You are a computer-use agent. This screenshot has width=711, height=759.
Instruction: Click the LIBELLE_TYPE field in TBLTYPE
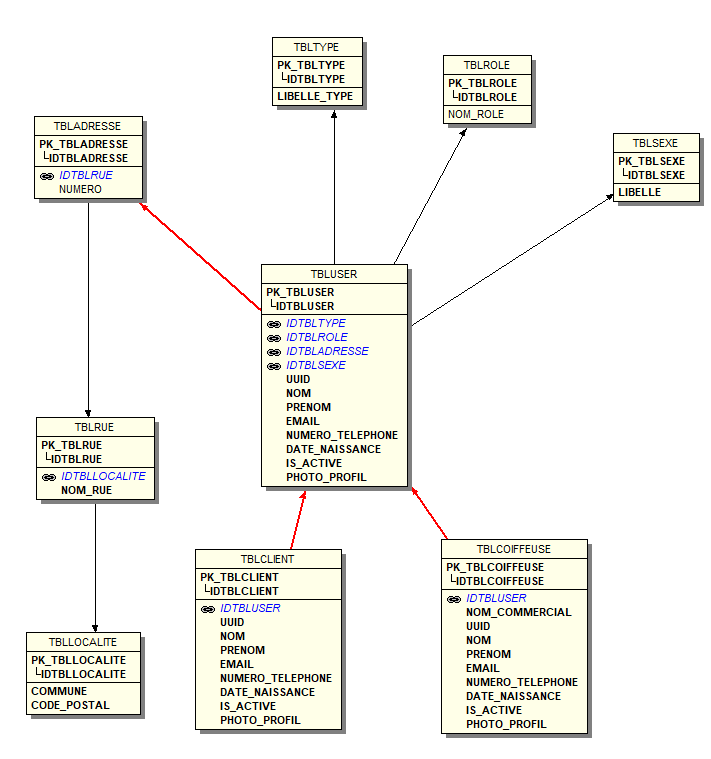click(314, 96)
